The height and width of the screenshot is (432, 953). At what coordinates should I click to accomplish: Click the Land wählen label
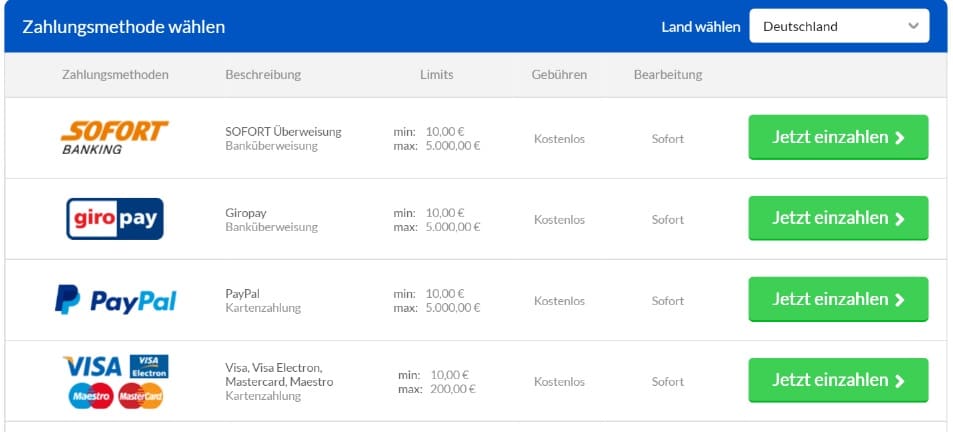pos(701,27)
